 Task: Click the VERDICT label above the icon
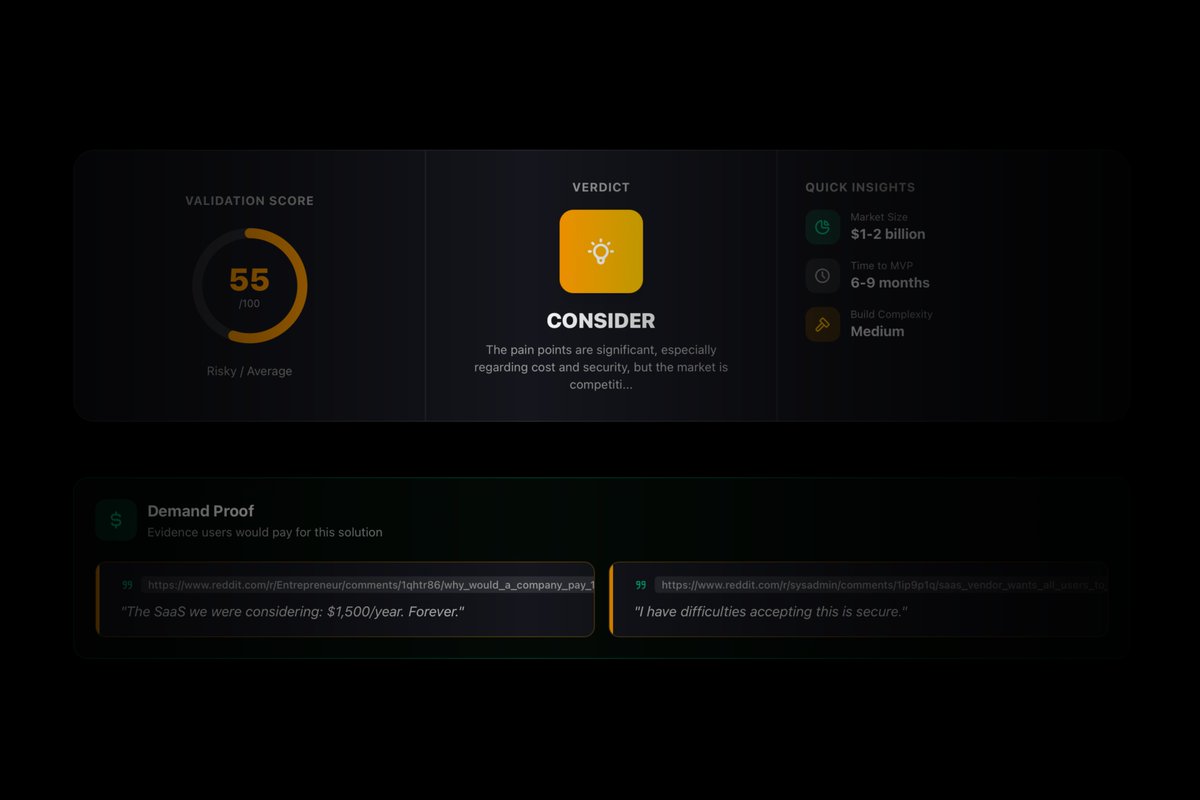click(601, 187)
